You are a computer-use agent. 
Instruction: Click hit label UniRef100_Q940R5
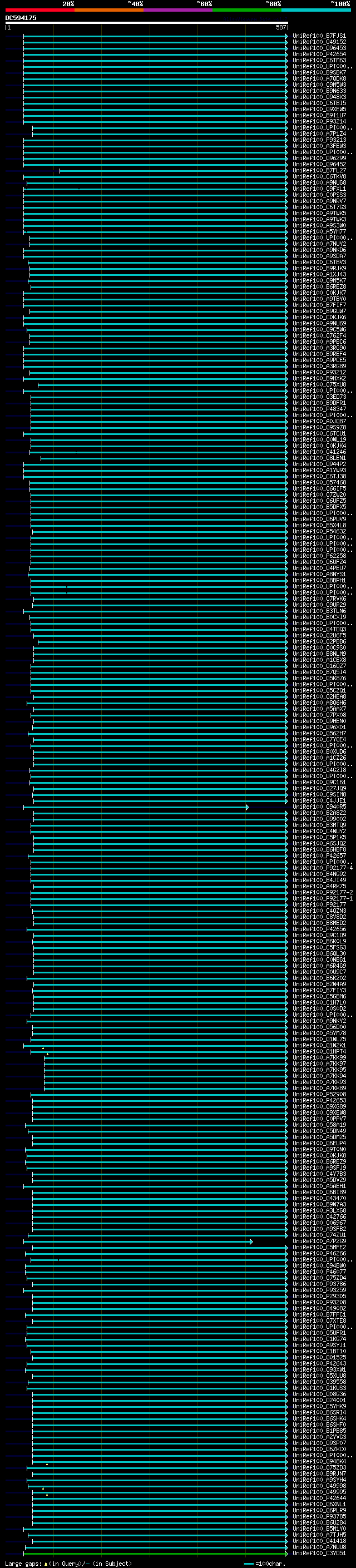point(319,807)
